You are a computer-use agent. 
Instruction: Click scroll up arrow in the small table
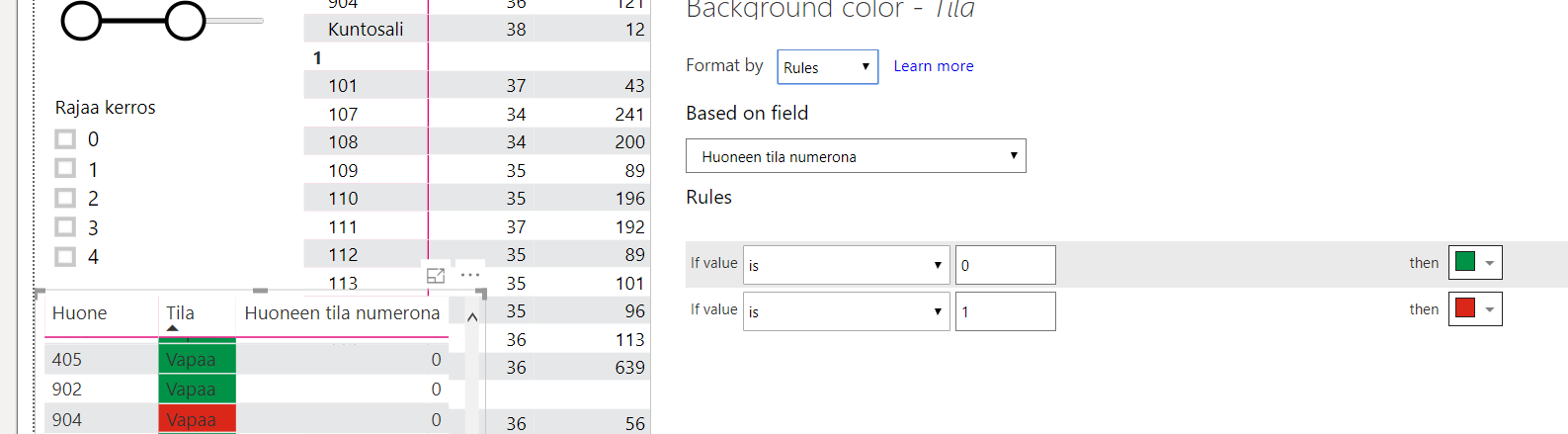(x=472, y=317)
